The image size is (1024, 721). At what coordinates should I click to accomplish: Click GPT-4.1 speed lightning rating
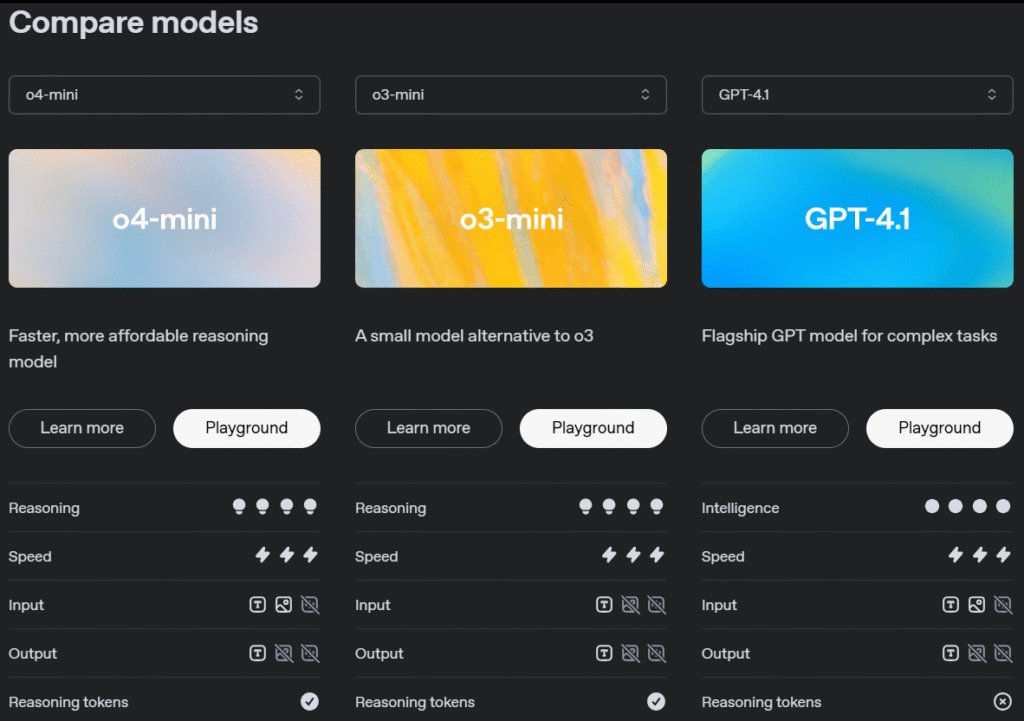click(x=980, y=555)
